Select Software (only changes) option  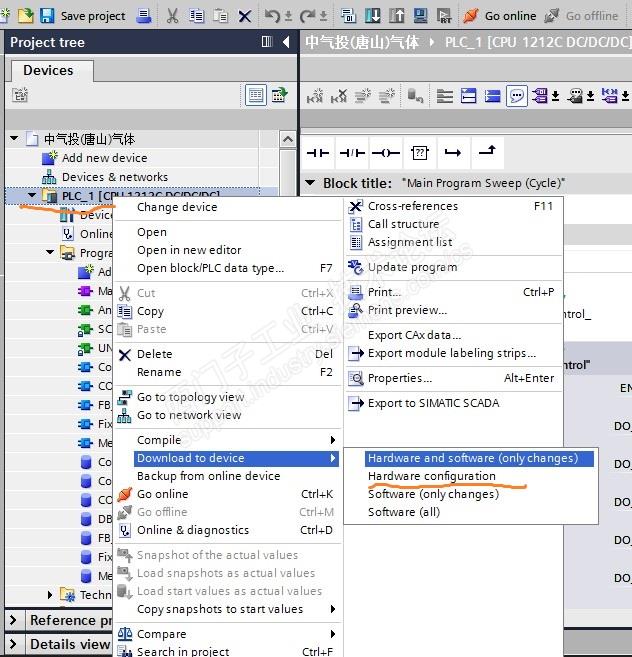[433, 494]
